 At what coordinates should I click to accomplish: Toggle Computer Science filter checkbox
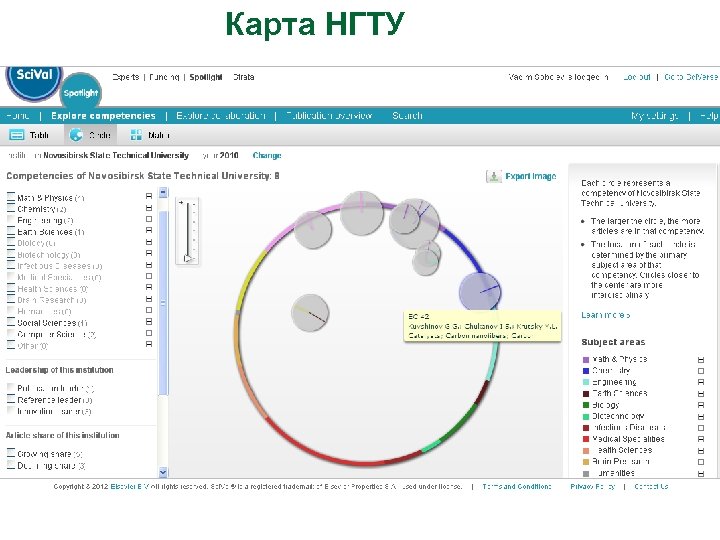tap(11, 334)
